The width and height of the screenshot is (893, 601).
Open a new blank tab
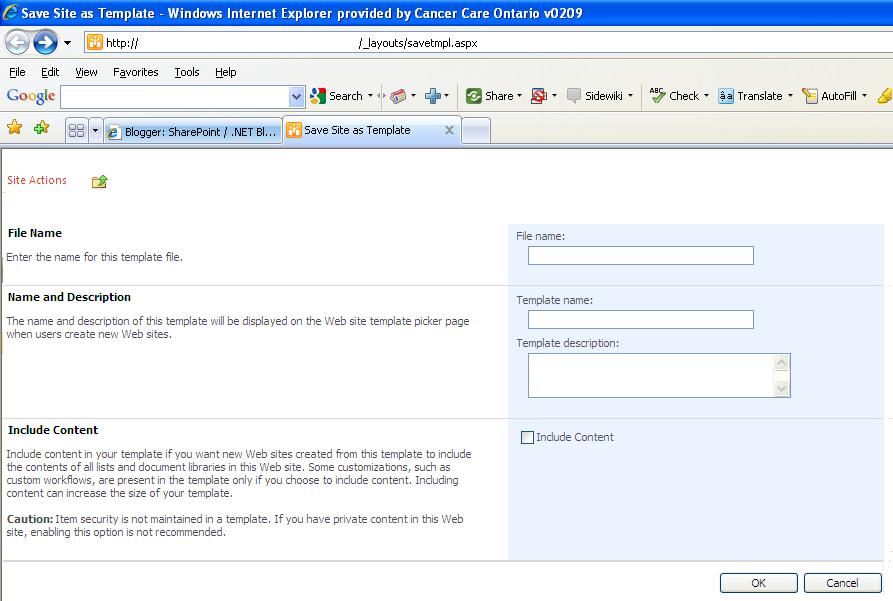[x=476, y=130]
